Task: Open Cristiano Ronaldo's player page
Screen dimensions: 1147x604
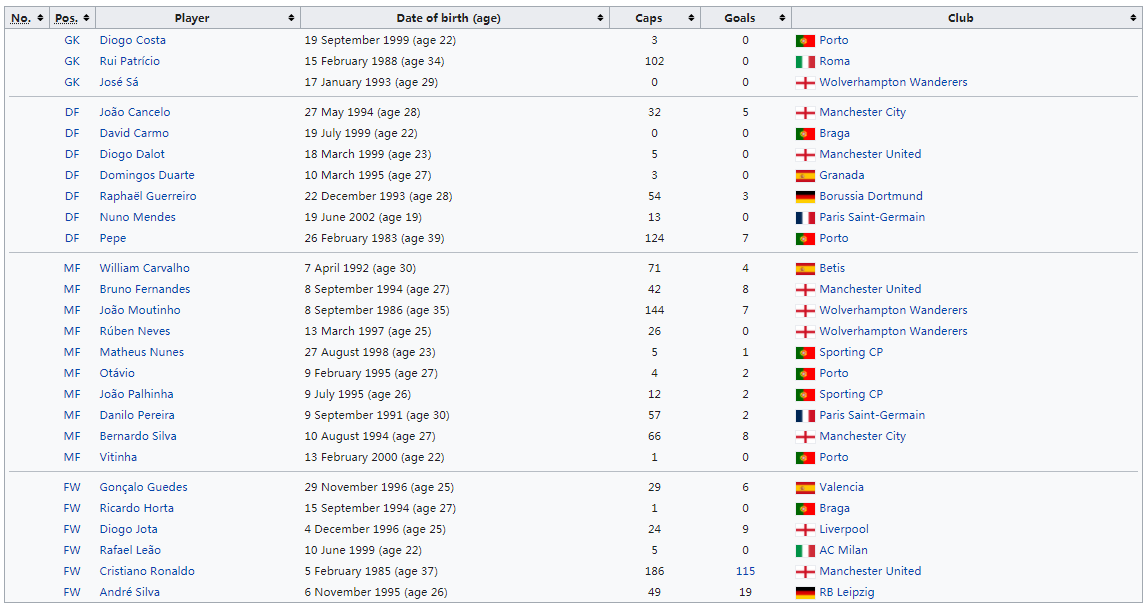Action: pos(147,571)
